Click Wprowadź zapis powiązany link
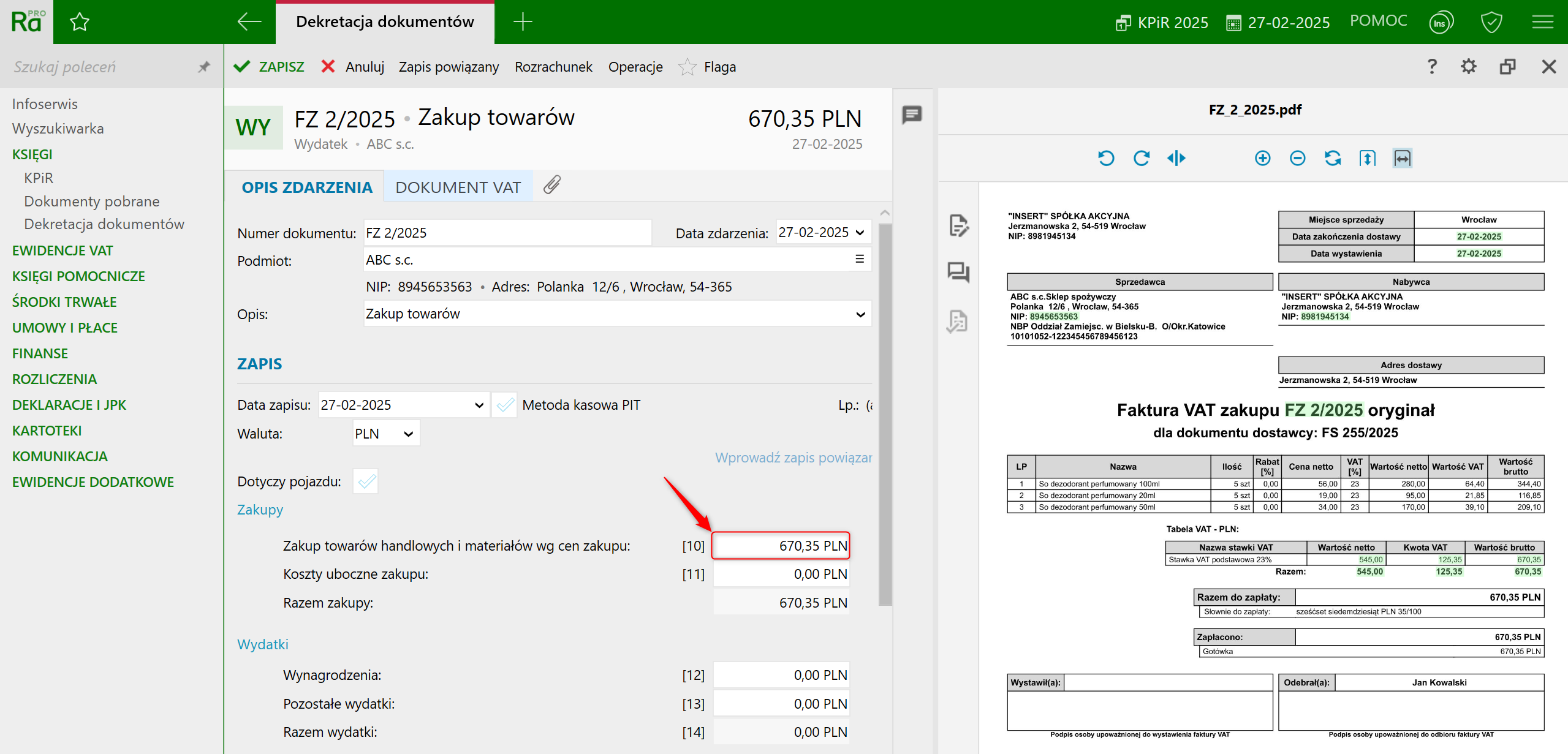Viewport: 1568px width, 754px height. tap(793, 458)
